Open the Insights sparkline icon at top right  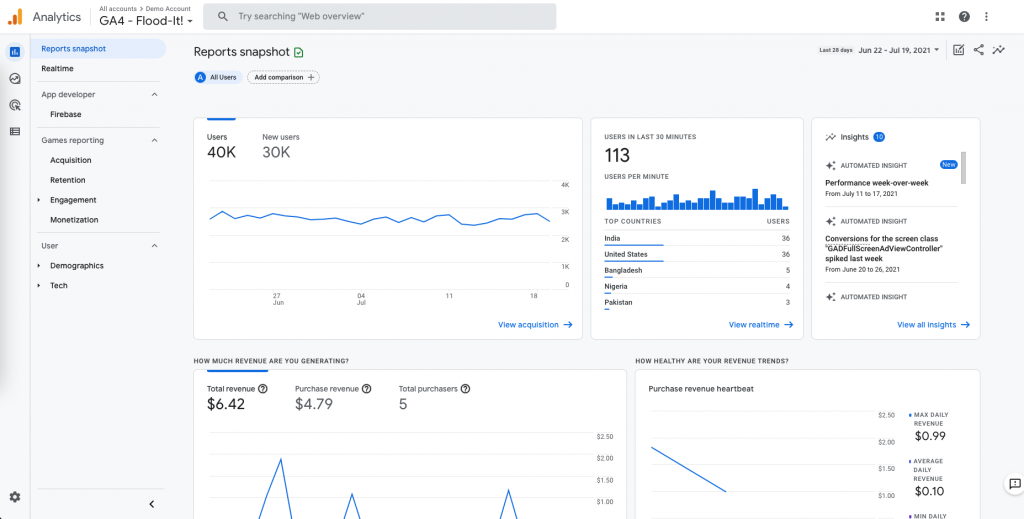(999, 50)
